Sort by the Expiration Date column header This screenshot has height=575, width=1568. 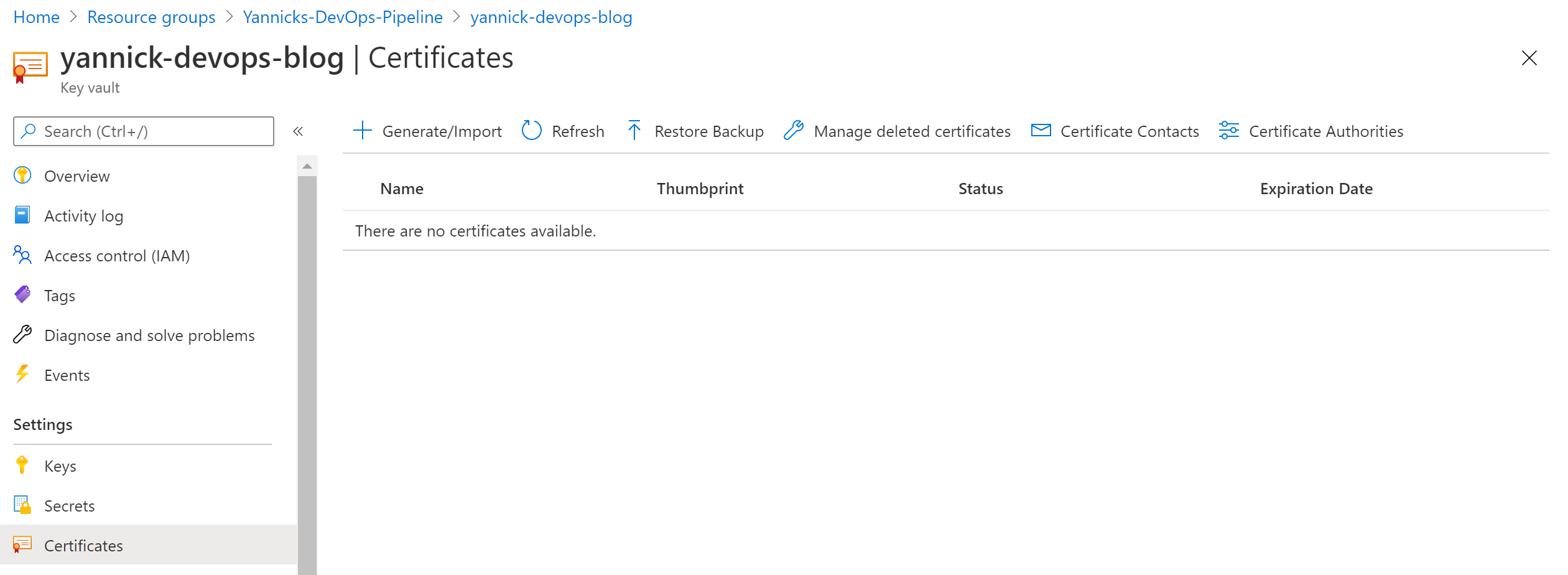point(1317,189)
